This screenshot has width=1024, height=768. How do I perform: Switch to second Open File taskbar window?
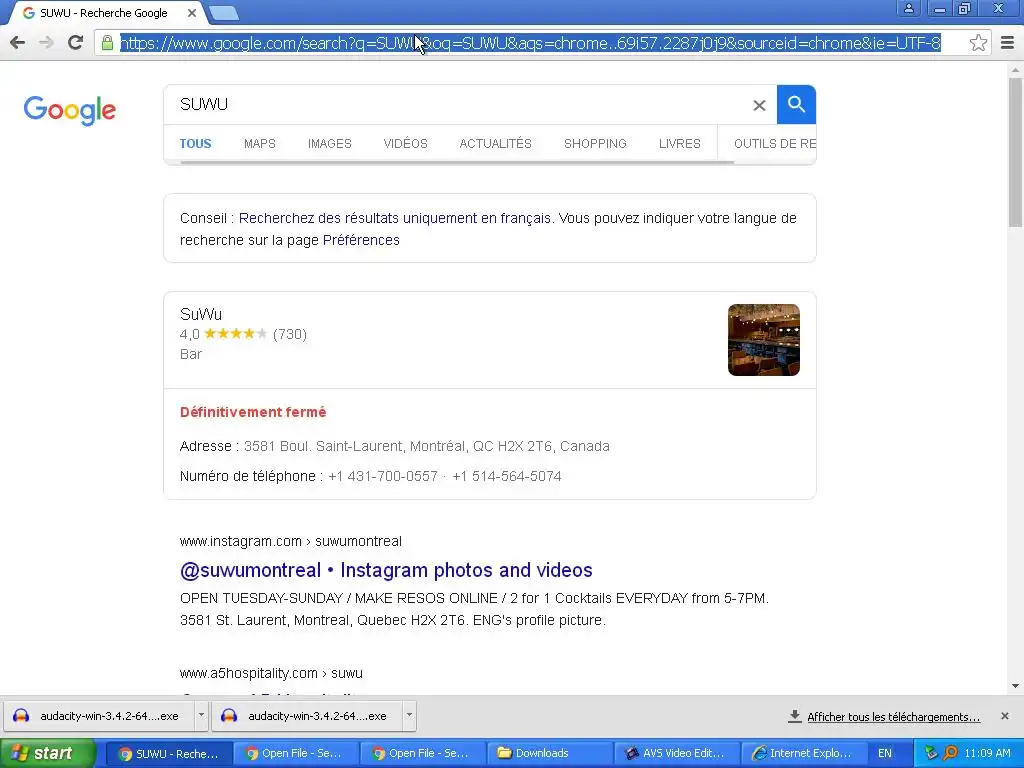coord(423,754)
